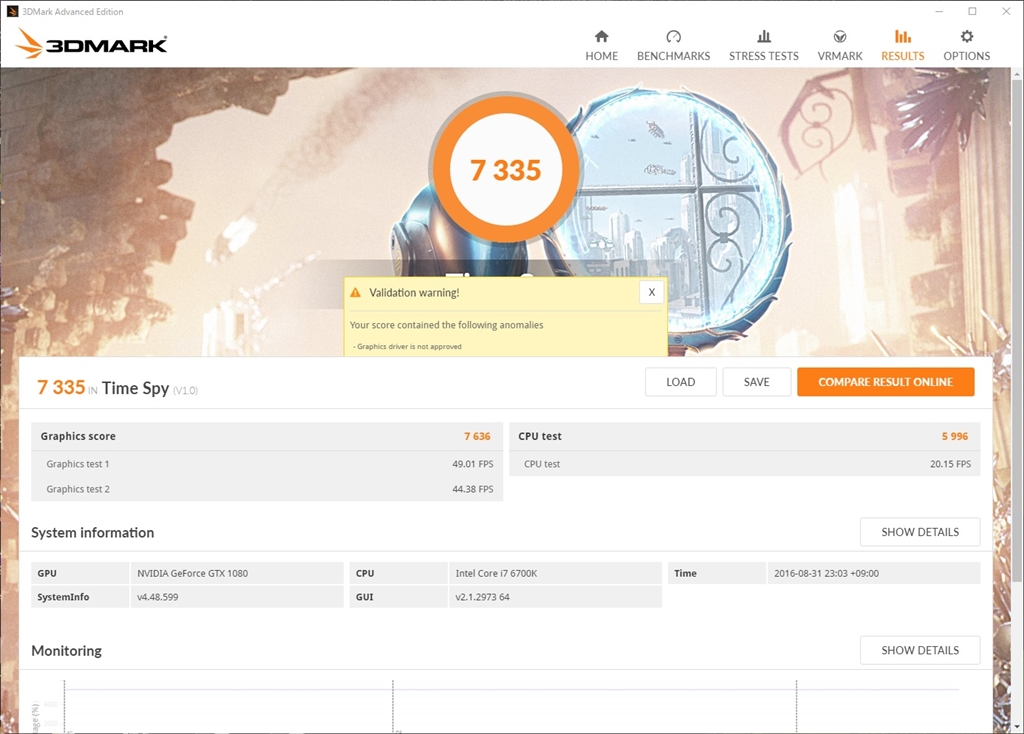The image size is (1024, 734).
Task: Minimize the 3DMark window
Action: coord(939,11)
